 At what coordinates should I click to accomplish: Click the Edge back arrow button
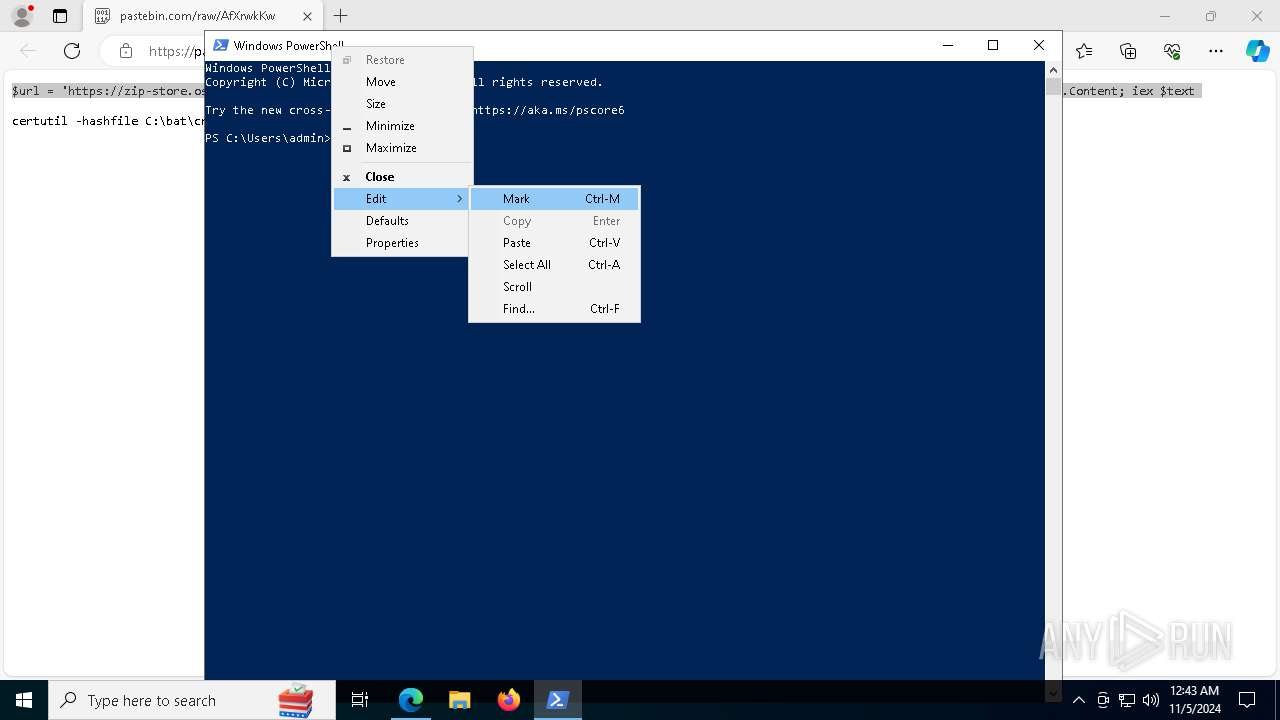28,51
